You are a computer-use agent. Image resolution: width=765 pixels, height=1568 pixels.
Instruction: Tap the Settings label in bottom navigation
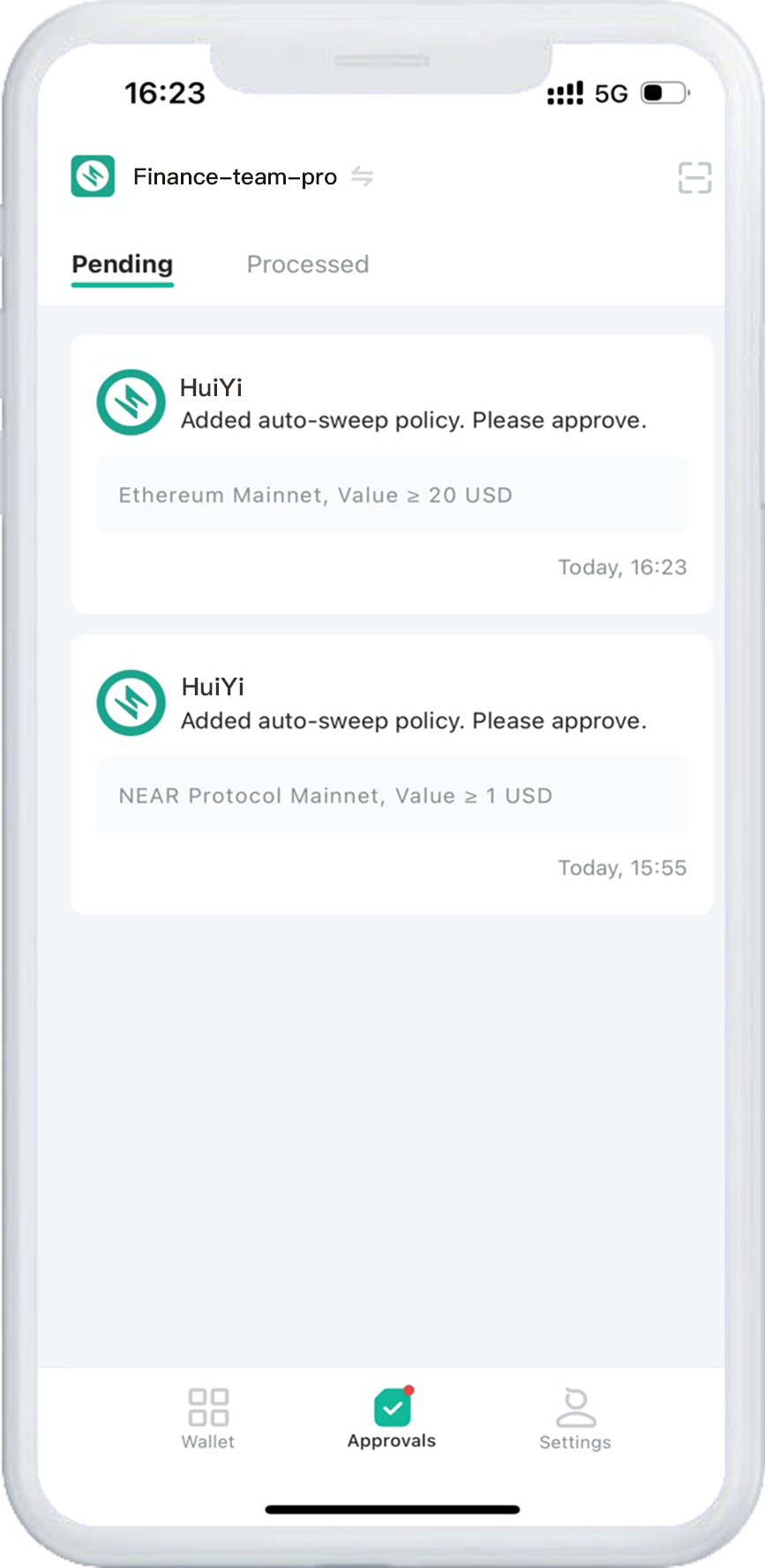coord(575,1443)
